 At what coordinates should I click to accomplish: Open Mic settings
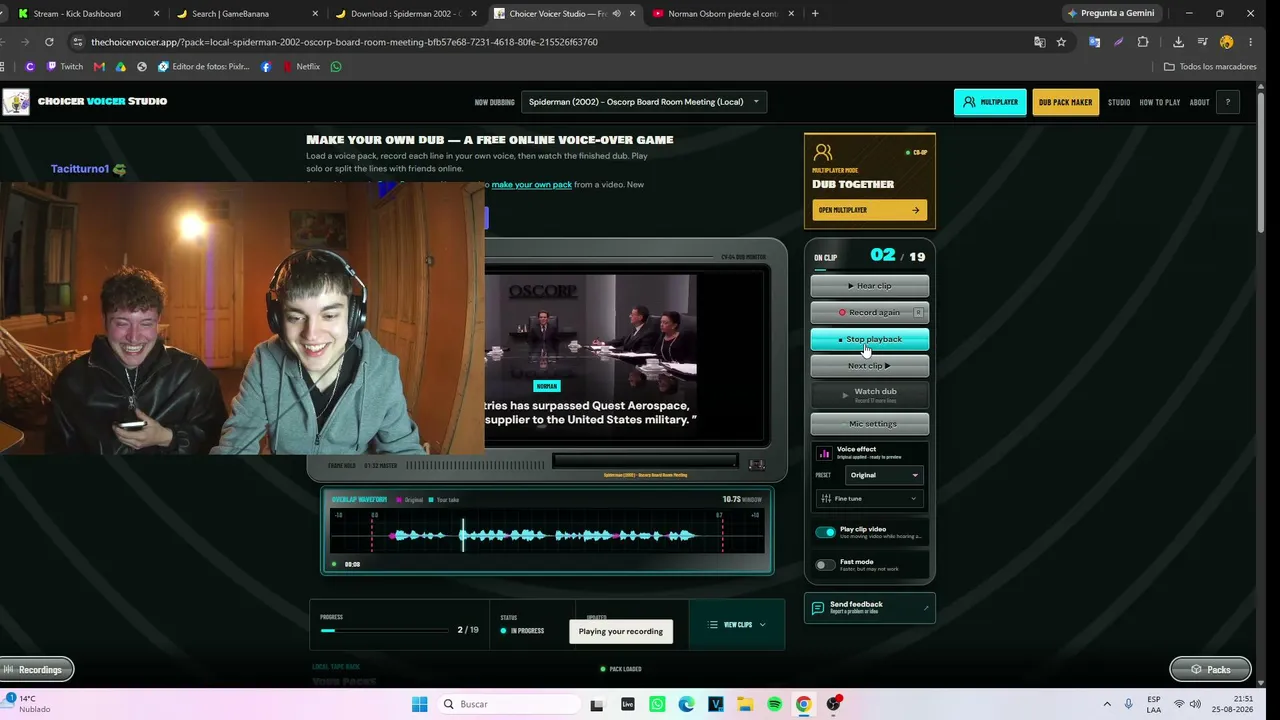tap(869, 424)
